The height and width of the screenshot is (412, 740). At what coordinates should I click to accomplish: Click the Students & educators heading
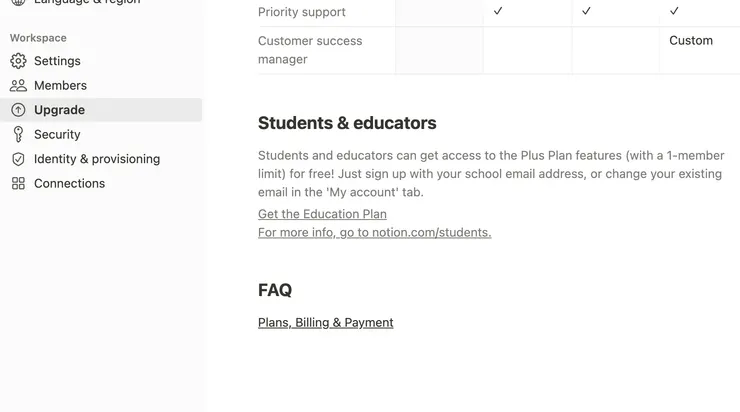click(x=347, y=123)
